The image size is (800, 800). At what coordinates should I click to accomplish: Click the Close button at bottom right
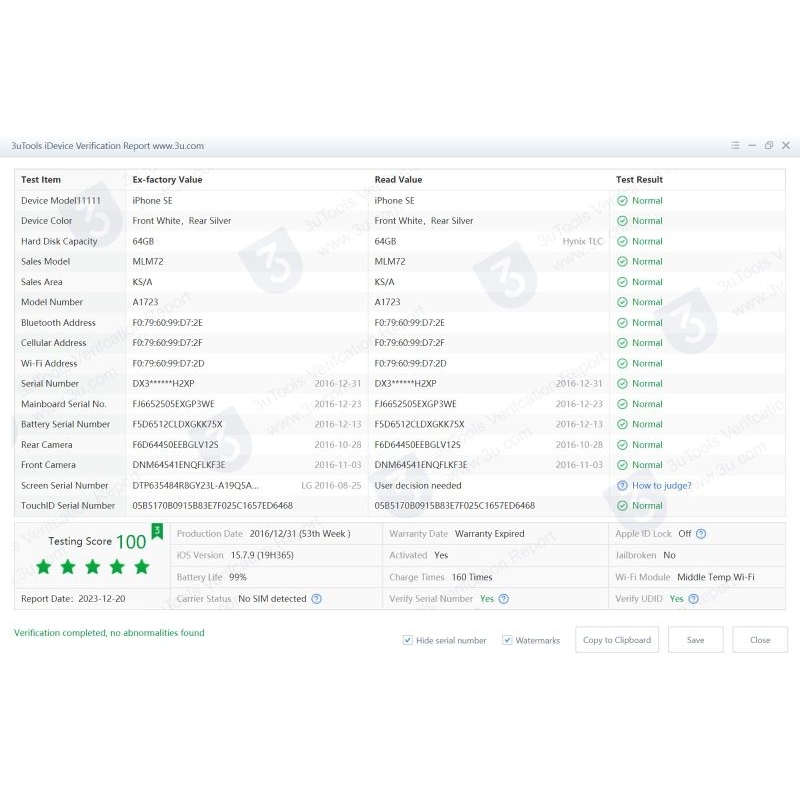[759, 640]
